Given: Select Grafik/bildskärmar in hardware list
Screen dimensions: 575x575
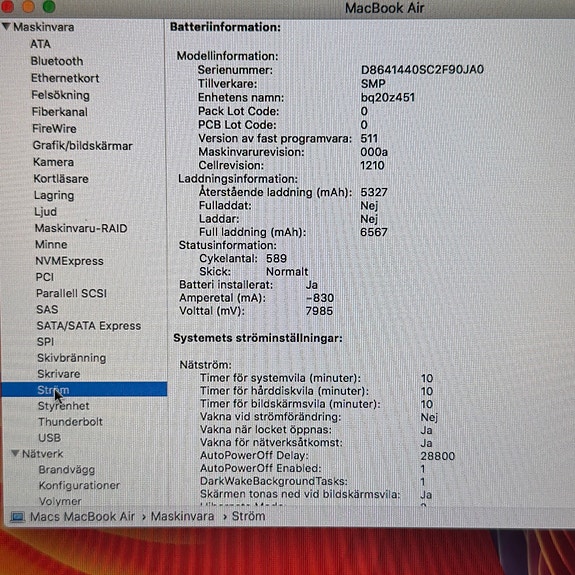Looking at the screenshot, I should point(83,146).
